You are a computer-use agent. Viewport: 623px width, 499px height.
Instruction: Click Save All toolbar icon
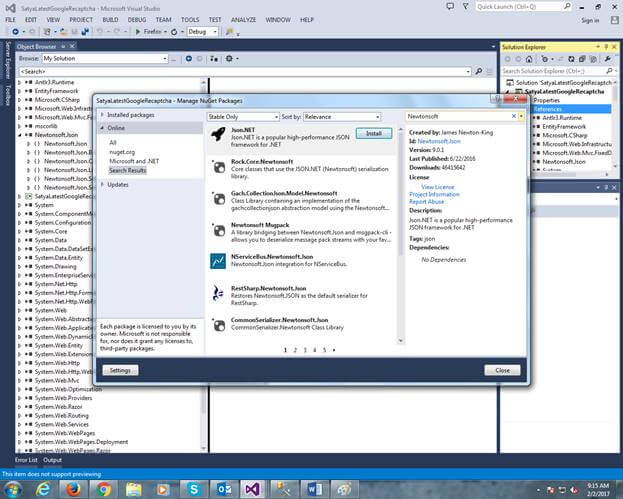pyautogui.click(x=85, y=31)
